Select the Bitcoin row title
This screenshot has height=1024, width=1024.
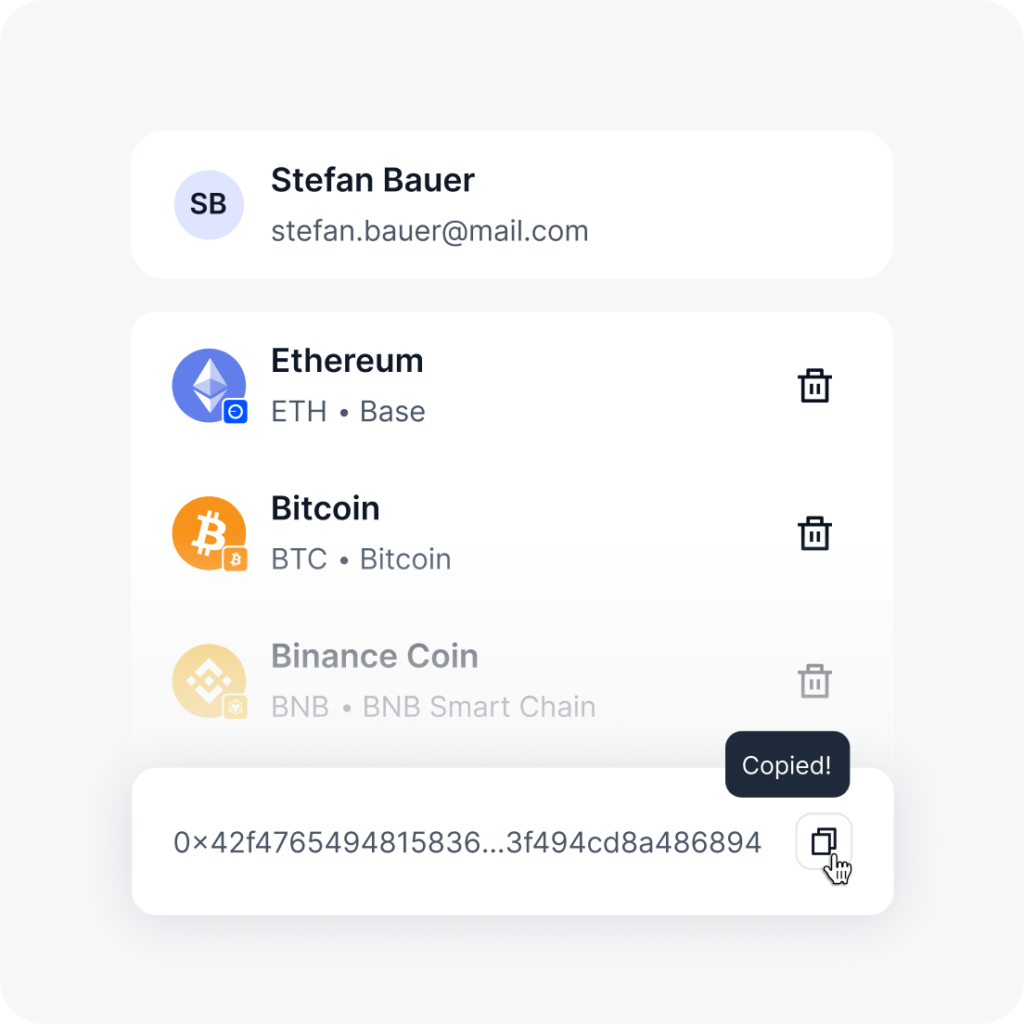325,508
